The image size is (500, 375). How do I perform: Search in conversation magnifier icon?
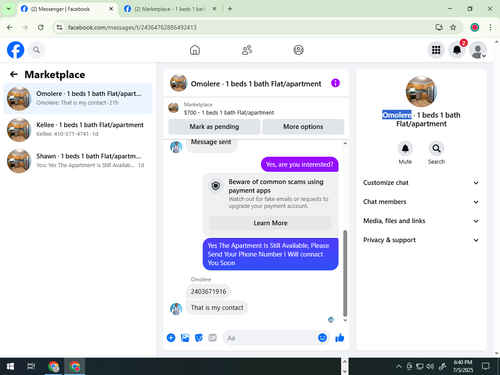(x=436, y=148)
